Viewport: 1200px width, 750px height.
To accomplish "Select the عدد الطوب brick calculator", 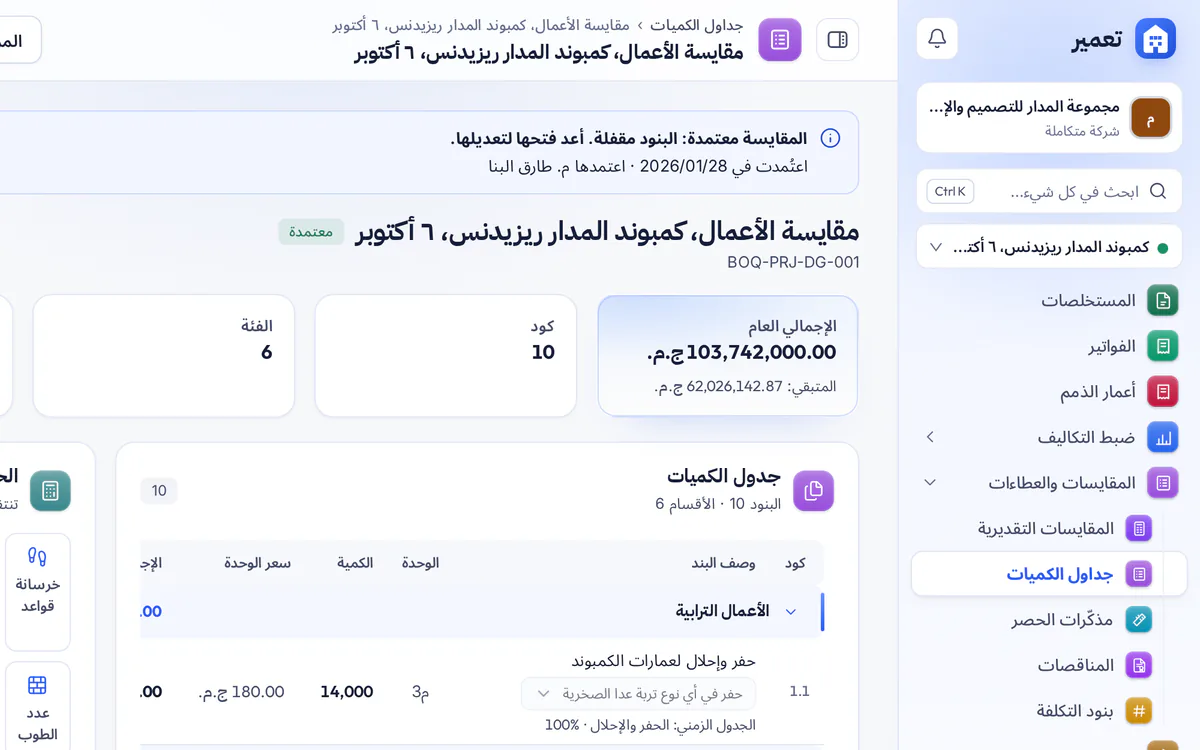I will point(38,706).
